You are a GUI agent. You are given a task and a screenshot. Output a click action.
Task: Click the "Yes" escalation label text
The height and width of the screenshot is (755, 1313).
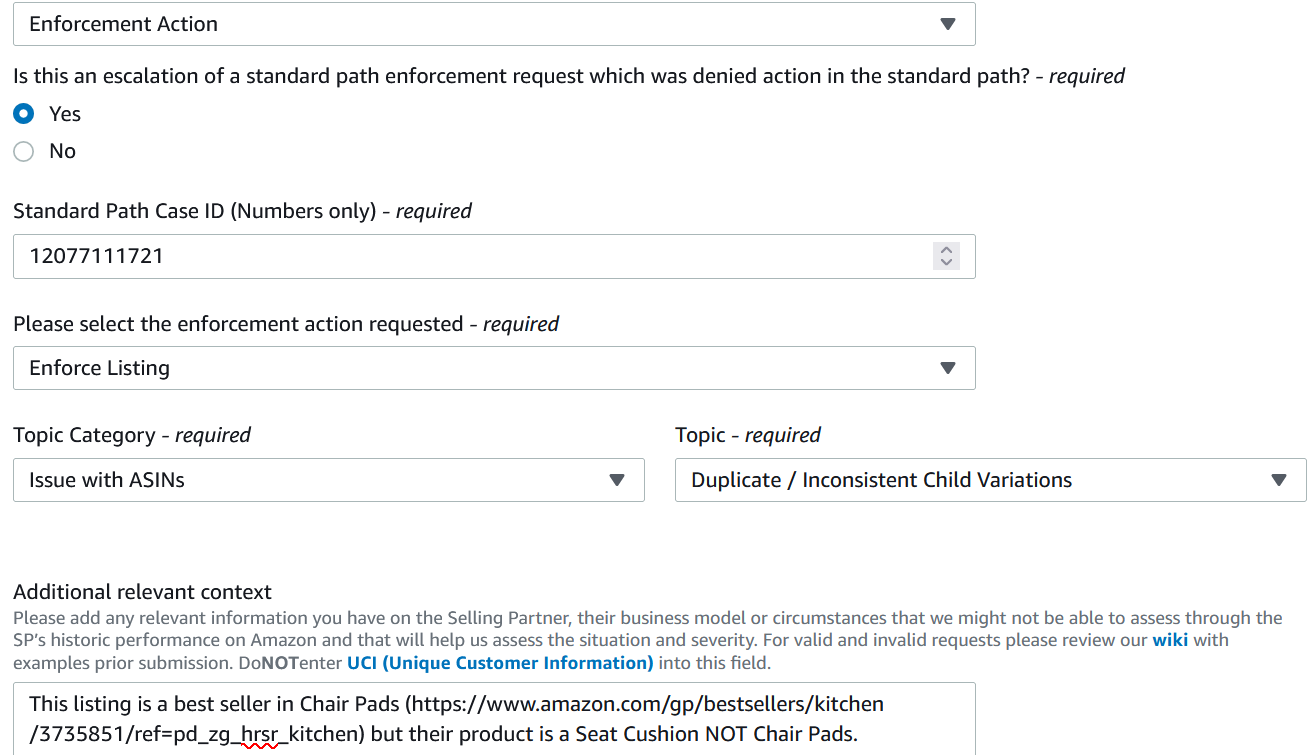point(65,114)
